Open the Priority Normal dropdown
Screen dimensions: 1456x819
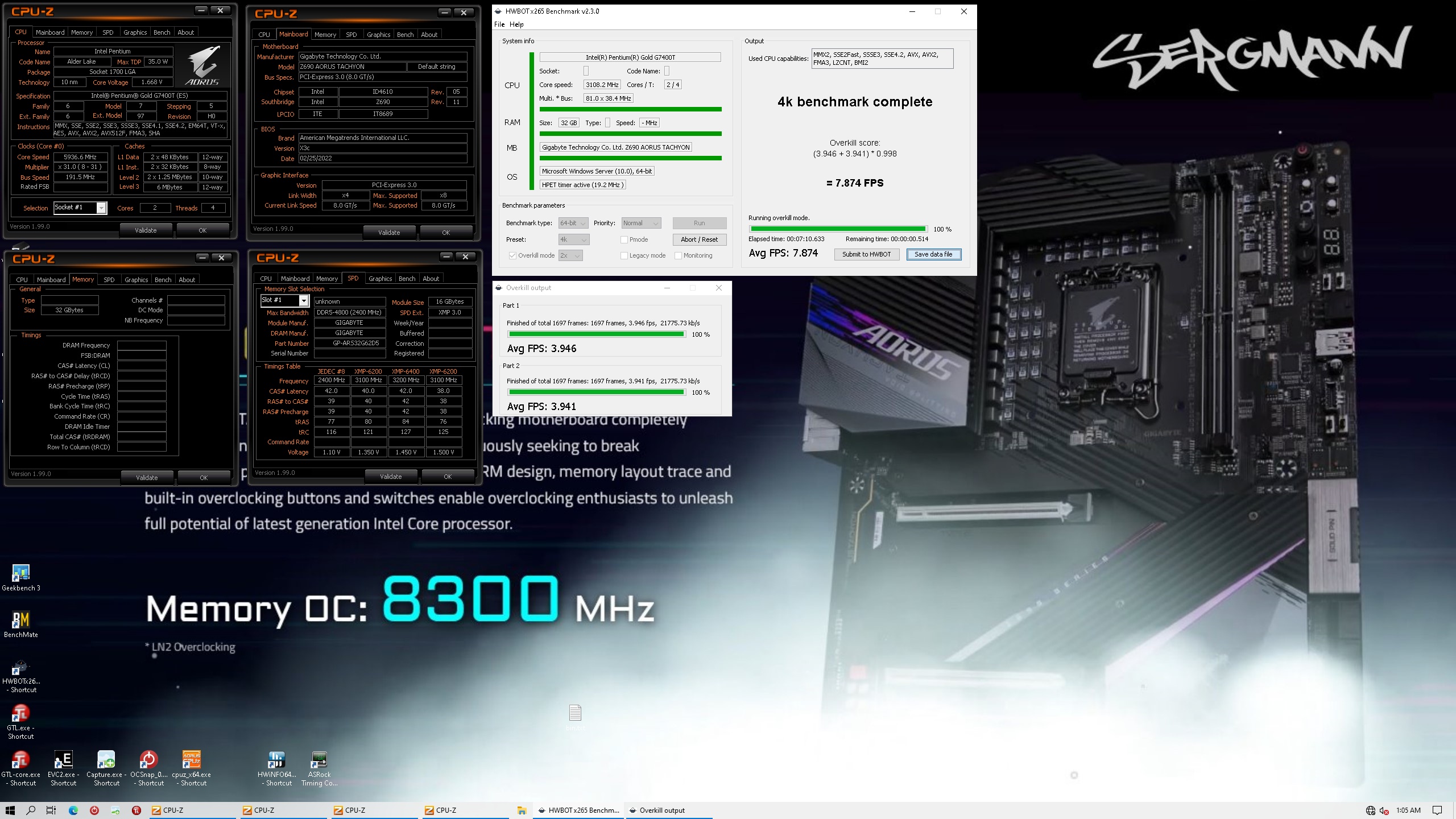[x=641, y=223]
